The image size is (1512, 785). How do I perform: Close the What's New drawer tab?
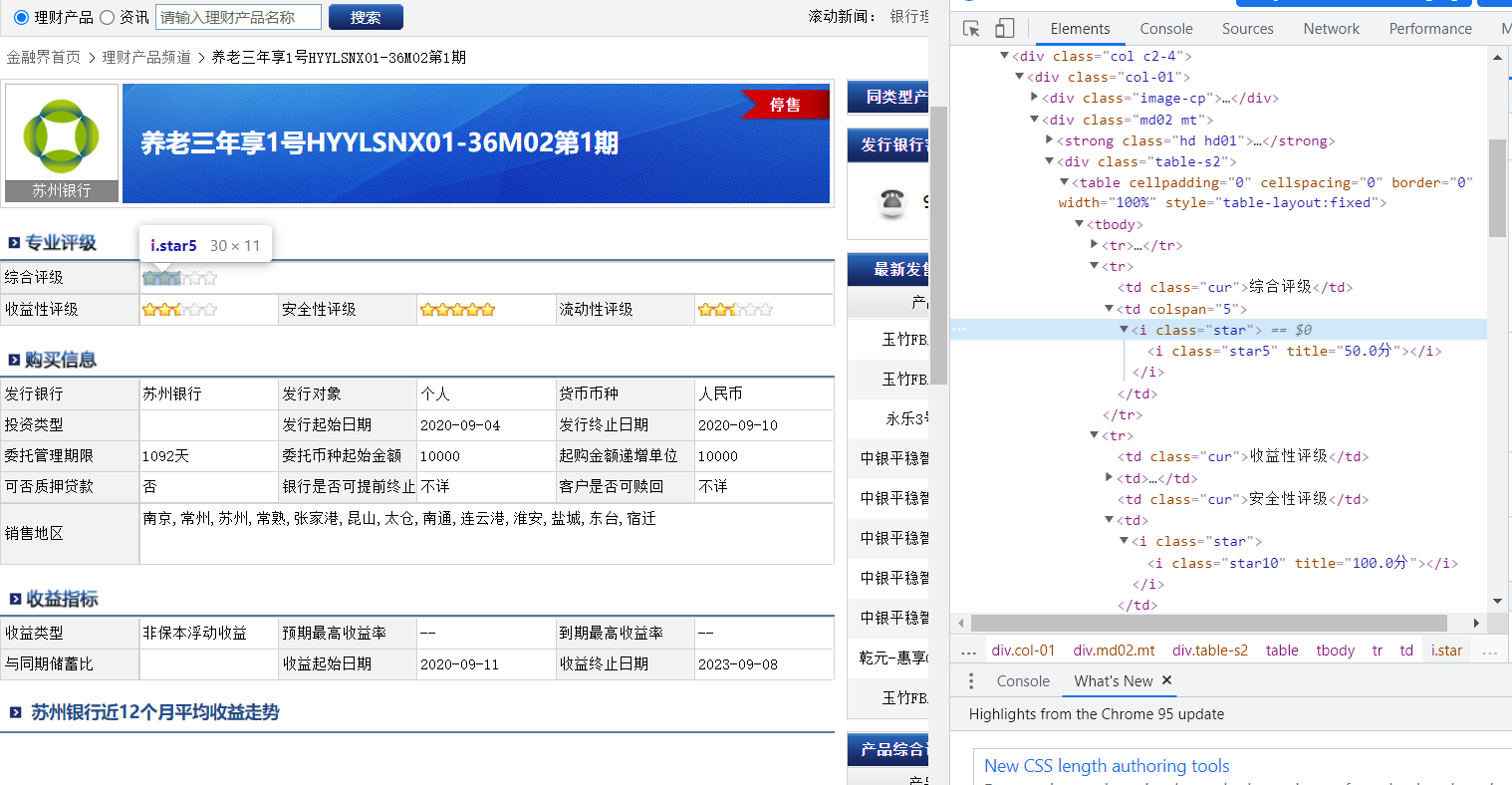click(x=1166, y=680)
